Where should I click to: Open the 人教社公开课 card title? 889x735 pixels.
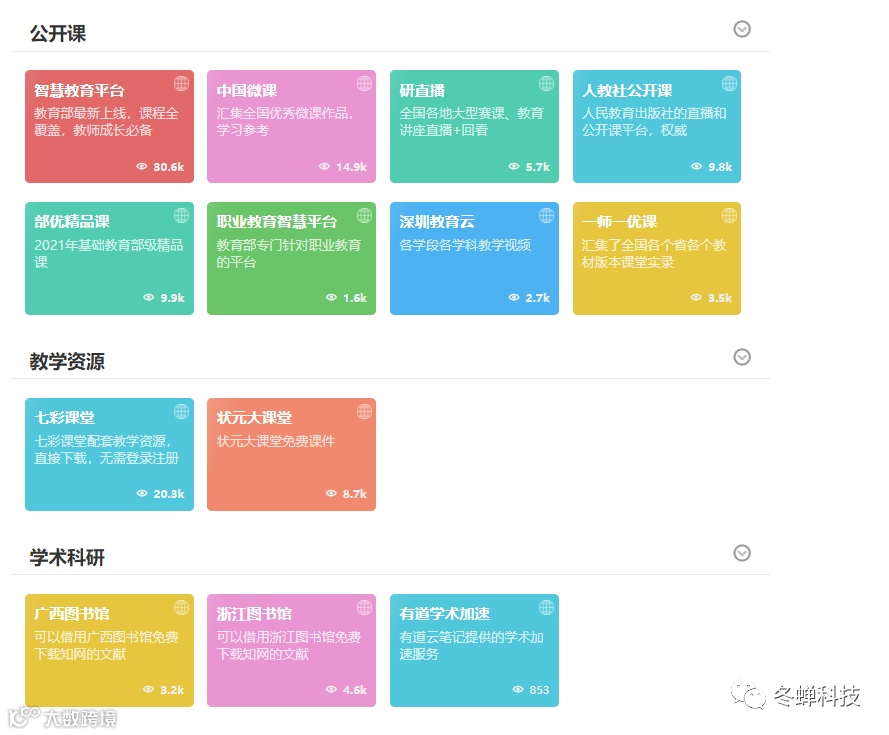click(627, 90)
